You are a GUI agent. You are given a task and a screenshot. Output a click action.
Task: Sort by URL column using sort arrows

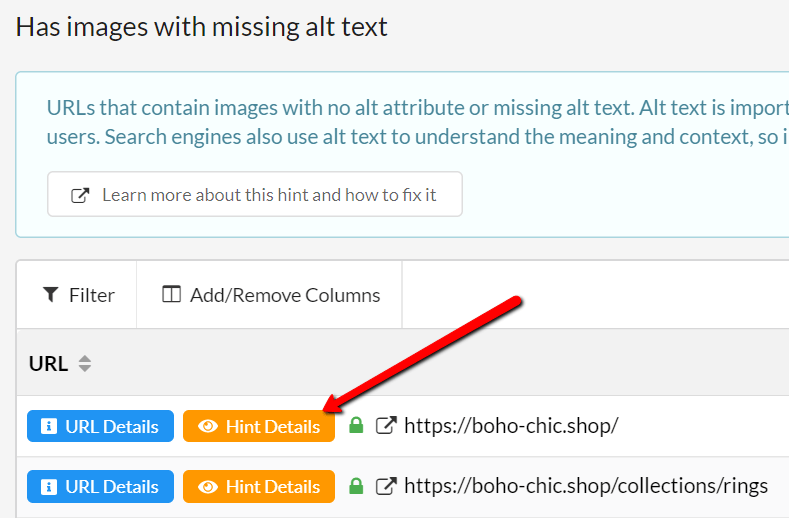[x=85, y=363]
